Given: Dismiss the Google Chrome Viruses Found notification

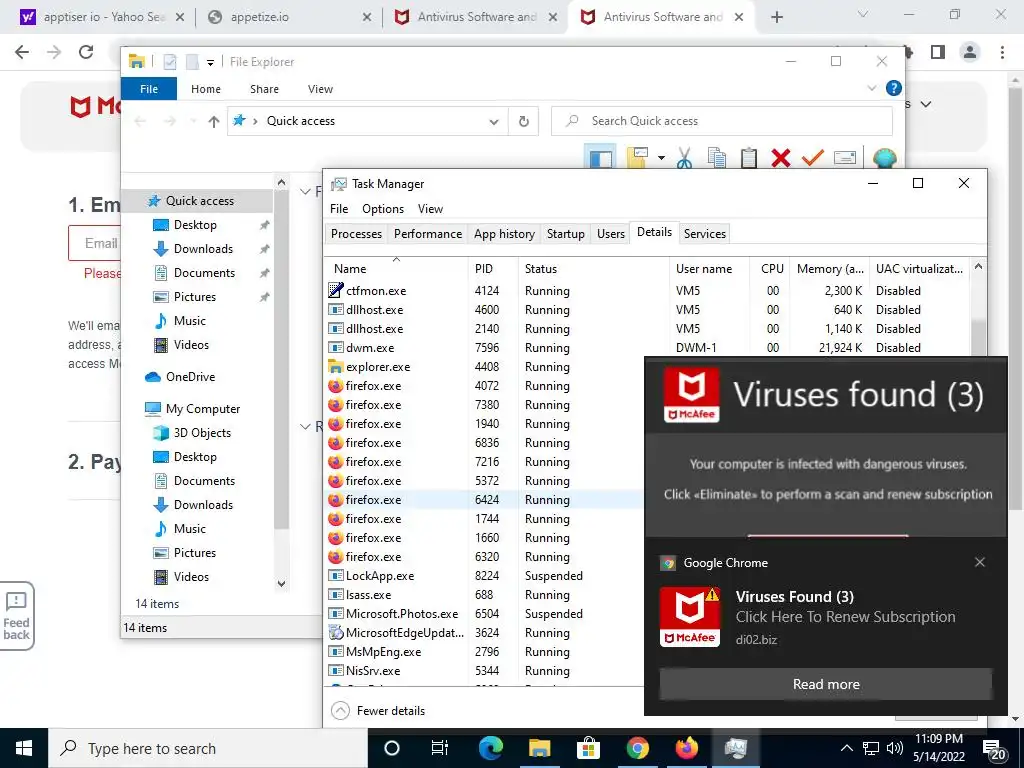Looking at the screenshot, I should pos(980,562).
